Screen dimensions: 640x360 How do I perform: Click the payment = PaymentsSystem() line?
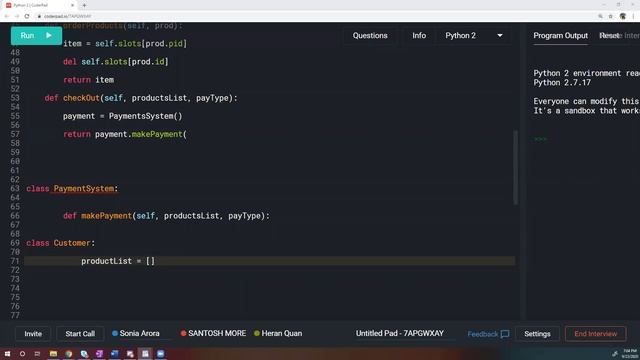coord(122,116)
